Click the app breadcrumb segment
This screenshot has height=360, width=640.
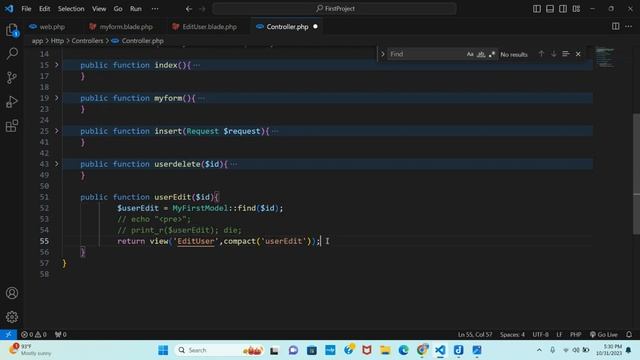coord(37,41)
